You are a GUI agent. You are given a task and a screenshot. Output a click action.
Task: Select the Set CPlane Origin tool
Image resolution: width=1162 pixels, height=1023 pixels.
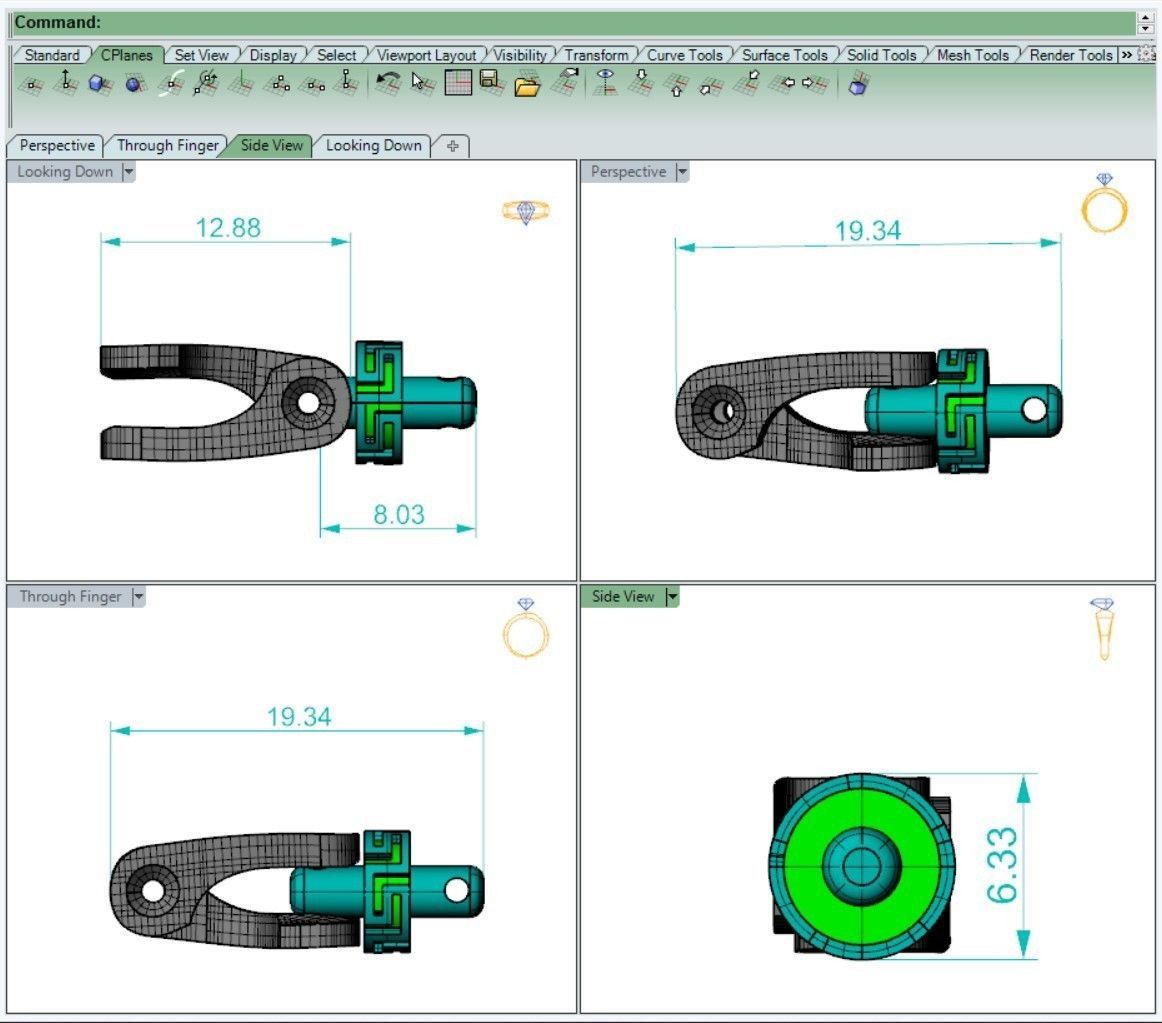[30, 84]
